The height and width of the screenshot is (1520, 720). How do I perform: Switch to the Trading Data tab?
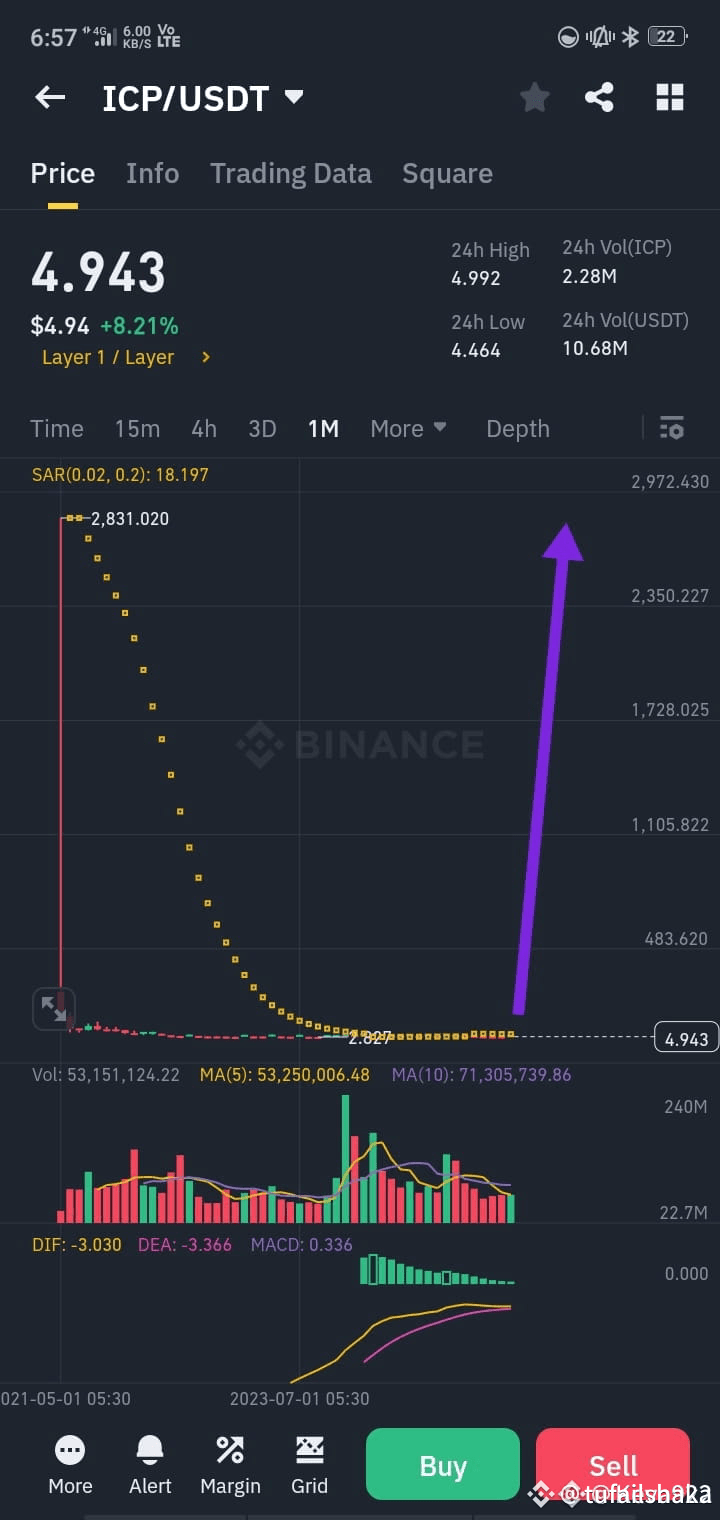tap(291, 173)
